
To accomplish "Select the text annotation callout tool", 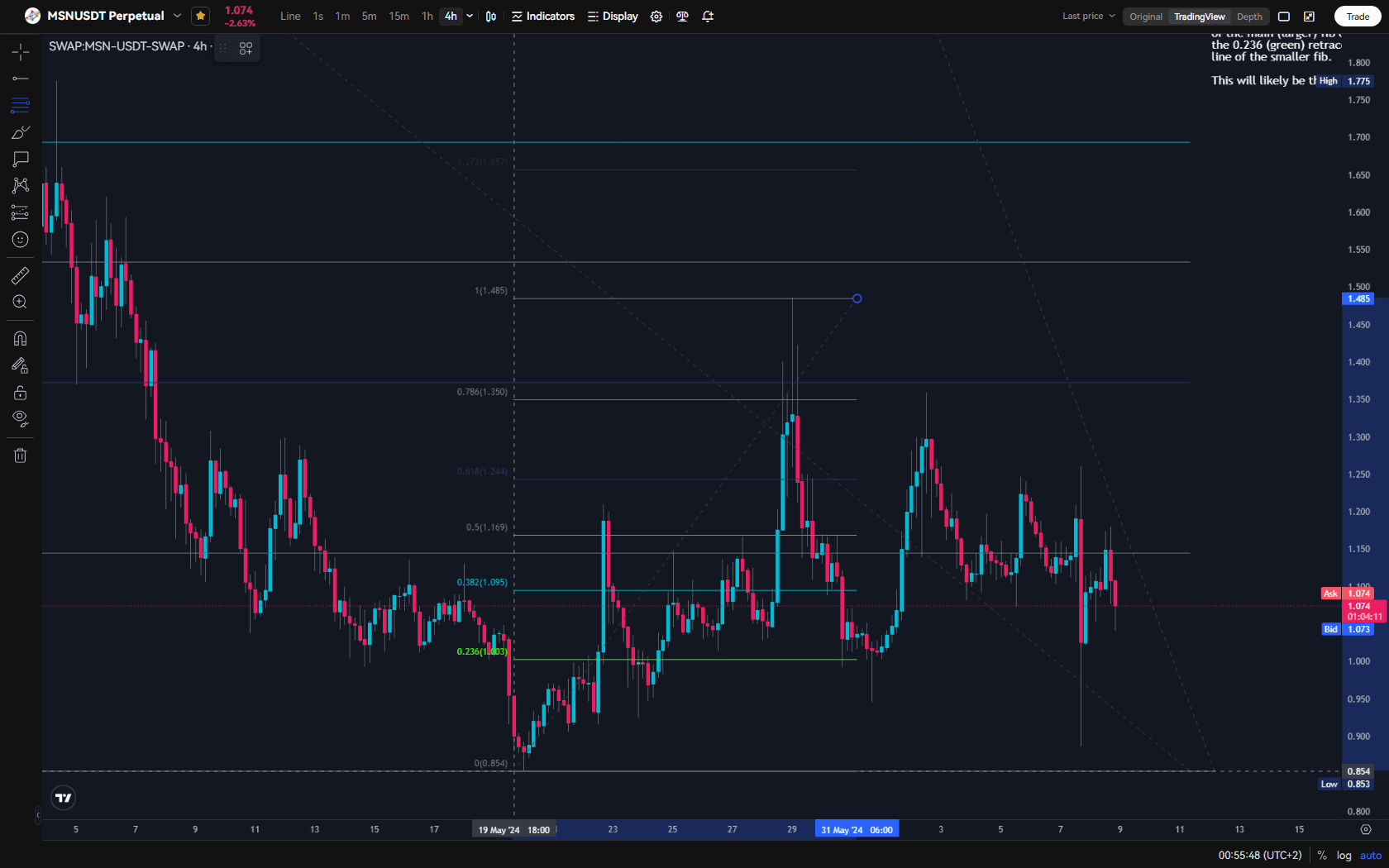I will pyautogui.click(x=21, y=159).
